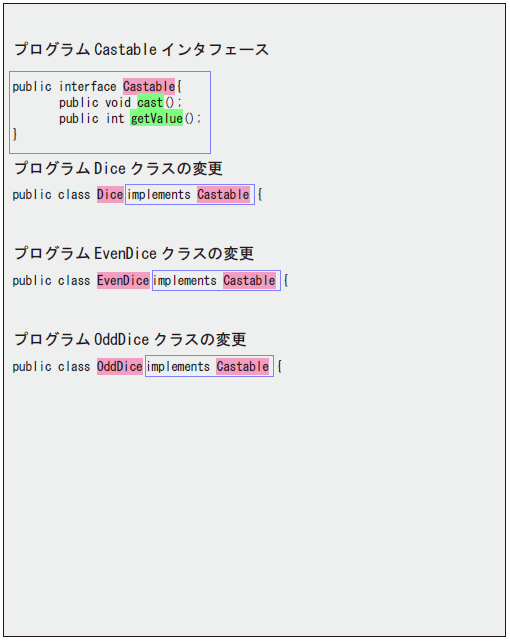Click the heading 'プログラム OddDice クラスの変更'
Image resolution: width=510 pixels, height=641 pixels.
click(x=130, y=339)
